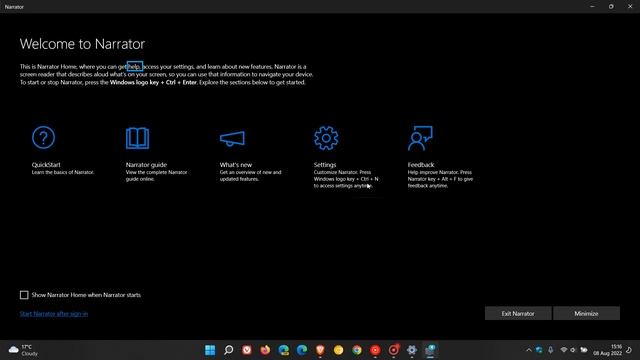Open the yellow circle app in taskbar
This screenshot has width=640, height=360.
click(338, 350)
